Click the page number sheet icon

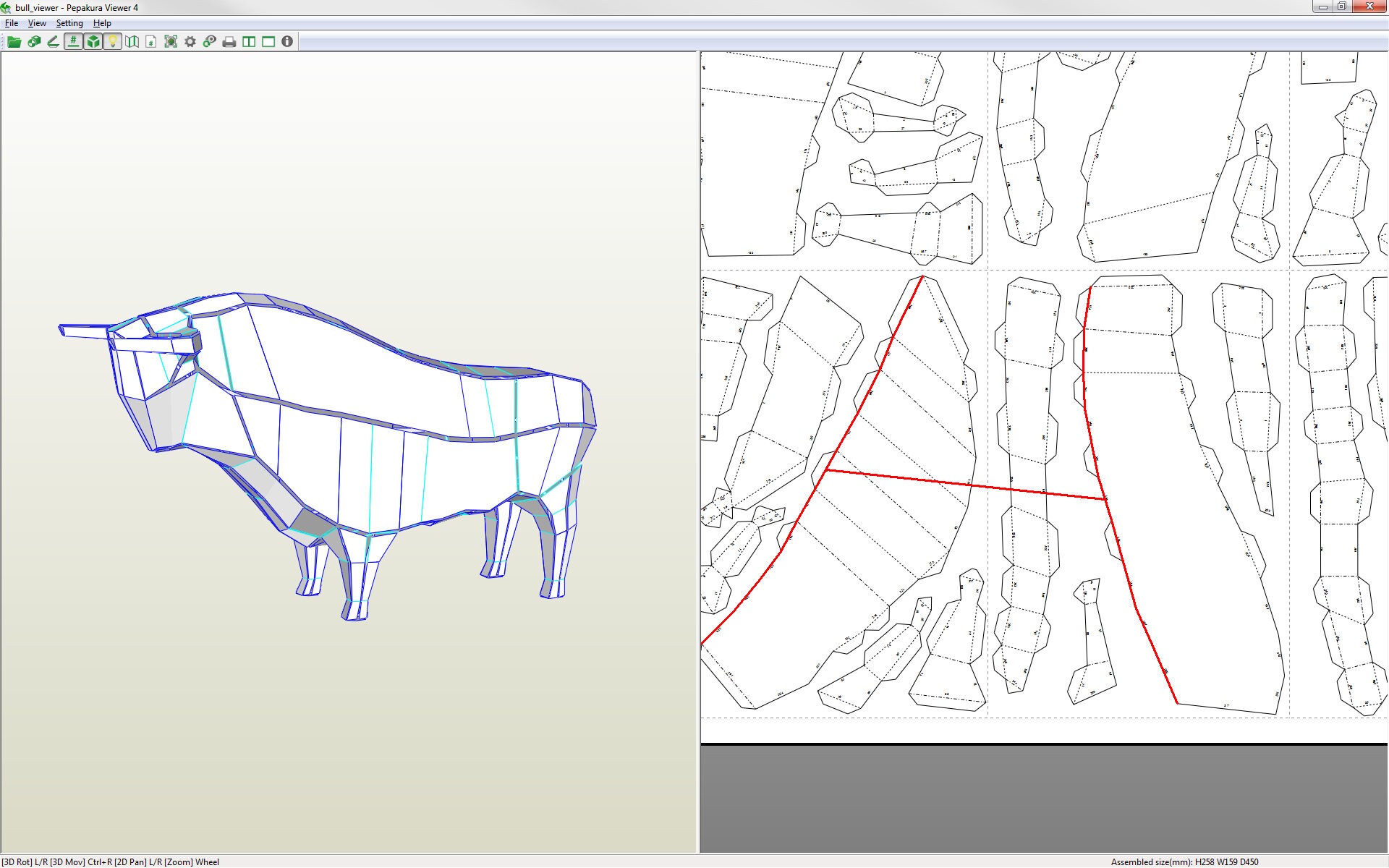pyautogui.click(x=150, y=42)
